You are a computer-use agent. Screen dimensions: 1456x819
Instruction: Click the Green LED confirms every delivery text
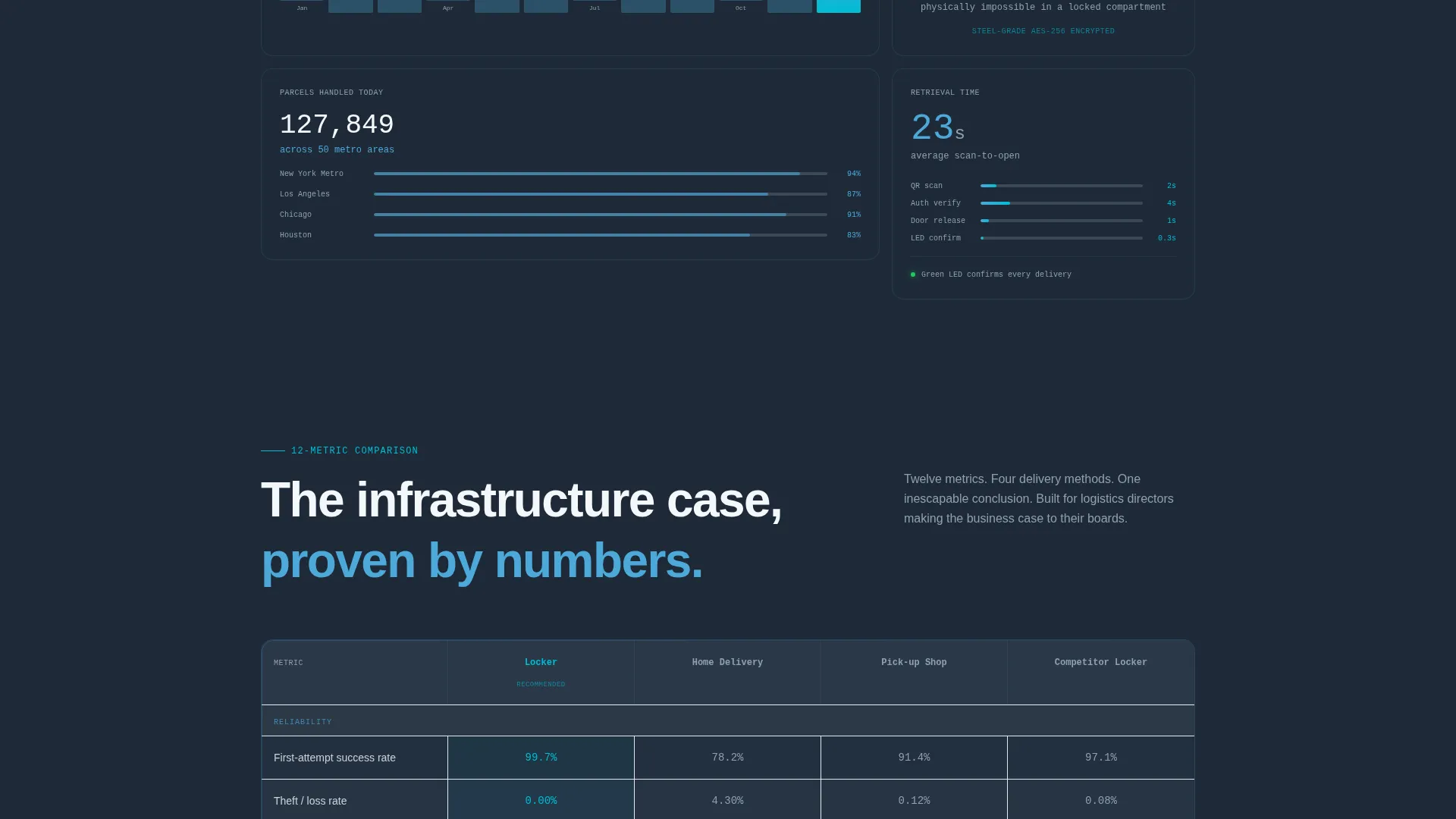pos(996,275)
